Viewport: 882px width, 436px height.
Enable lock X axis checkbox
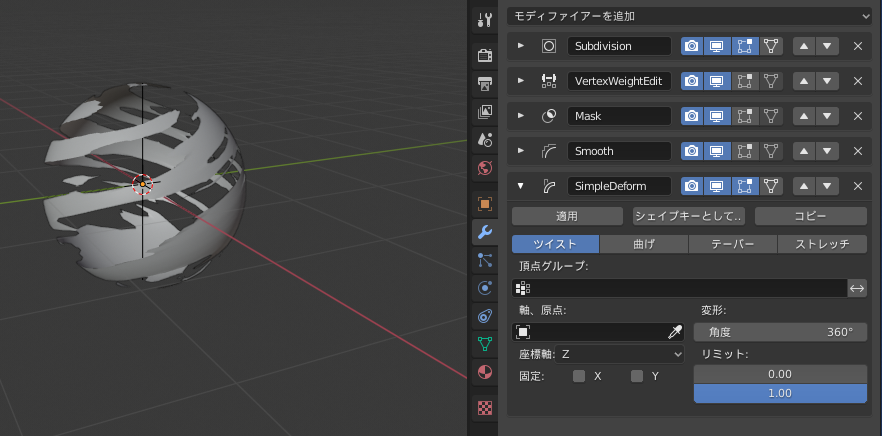tap(579, 376)
